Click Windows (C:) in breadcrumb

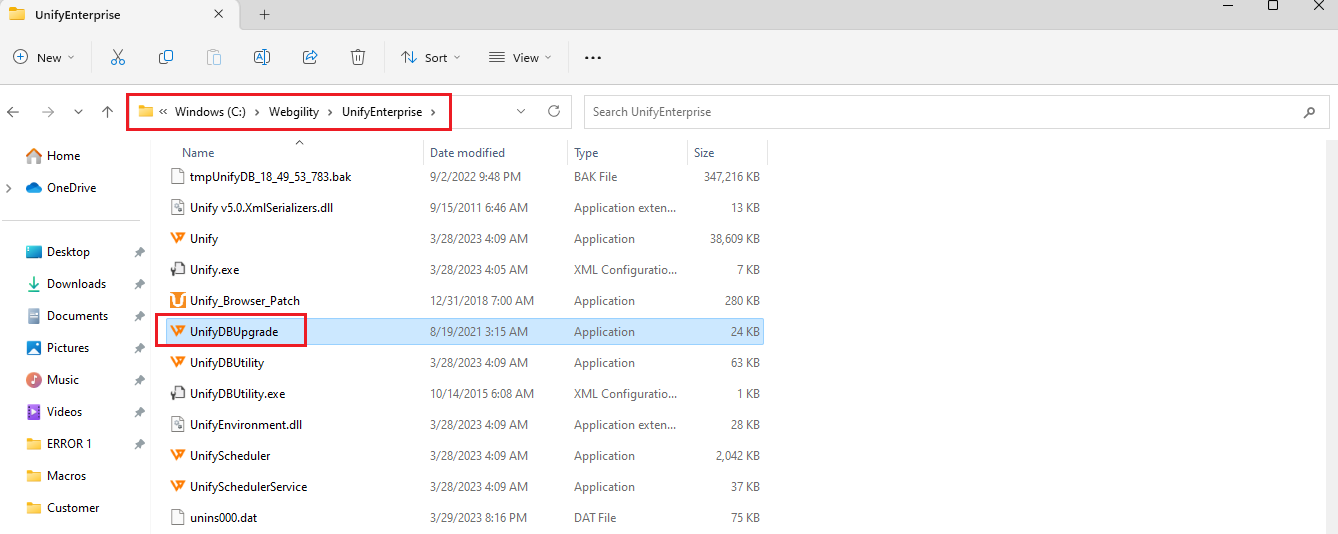pos(210,112)
